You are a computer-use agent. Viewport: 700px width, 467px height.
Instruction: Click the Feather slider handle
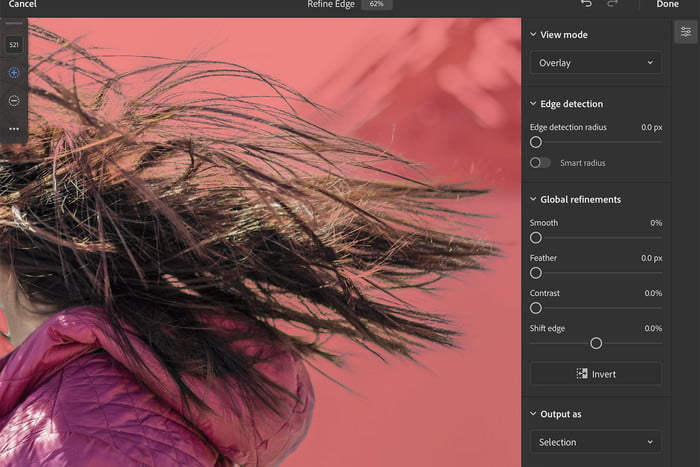pyautogui.click(x=536, y=273)
